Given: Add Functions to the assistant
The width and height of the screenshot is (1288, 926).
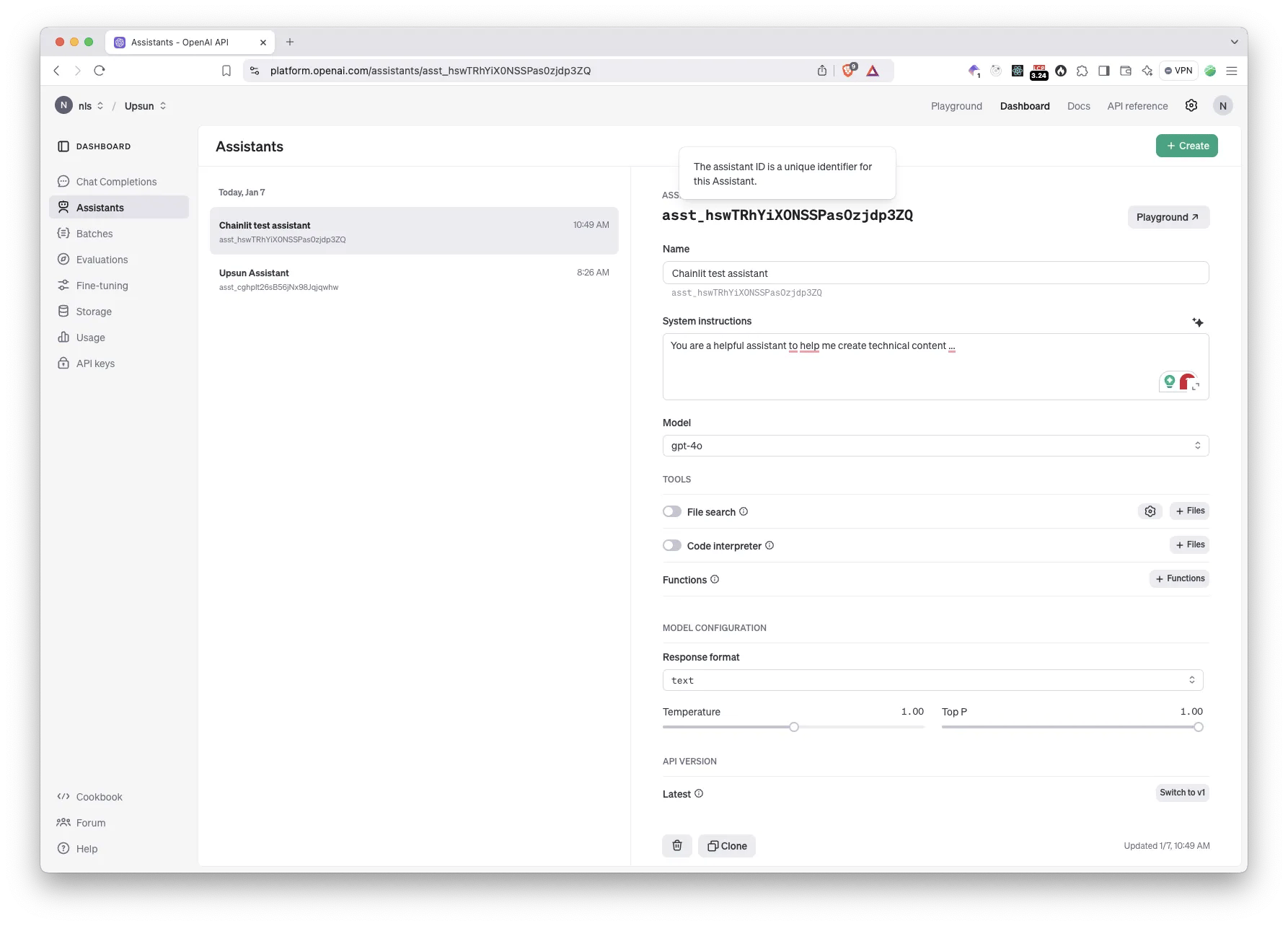Looking at the screenshot, I should [1180, 578].
